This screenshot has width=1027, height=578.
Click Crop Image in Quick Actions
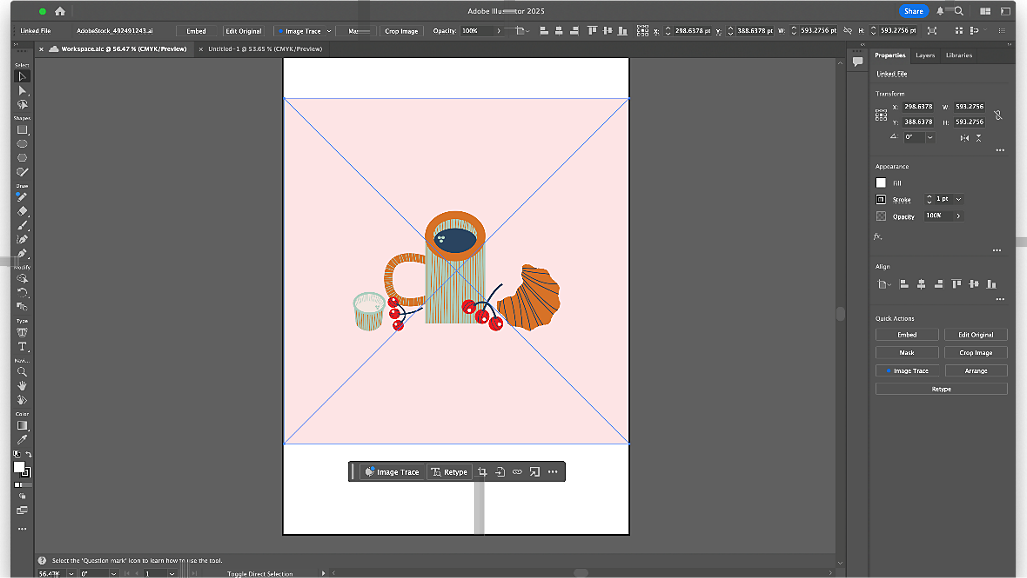975,353
